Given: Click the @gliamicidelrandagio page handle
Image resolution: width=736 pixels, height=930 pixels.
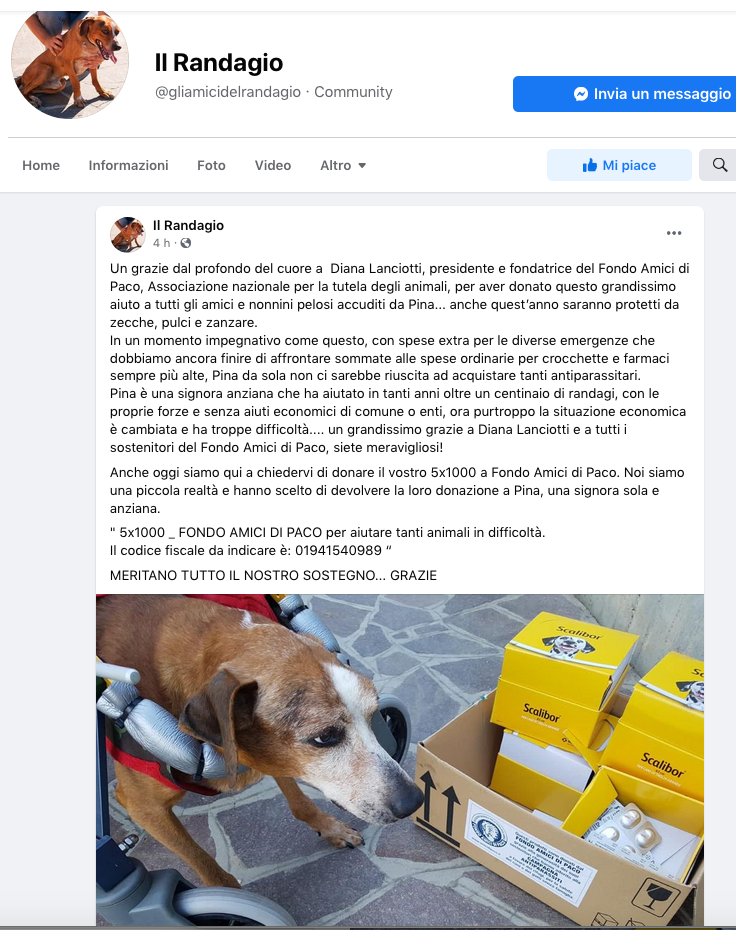Looking at the screenshot, I should [x=228, y=92].
